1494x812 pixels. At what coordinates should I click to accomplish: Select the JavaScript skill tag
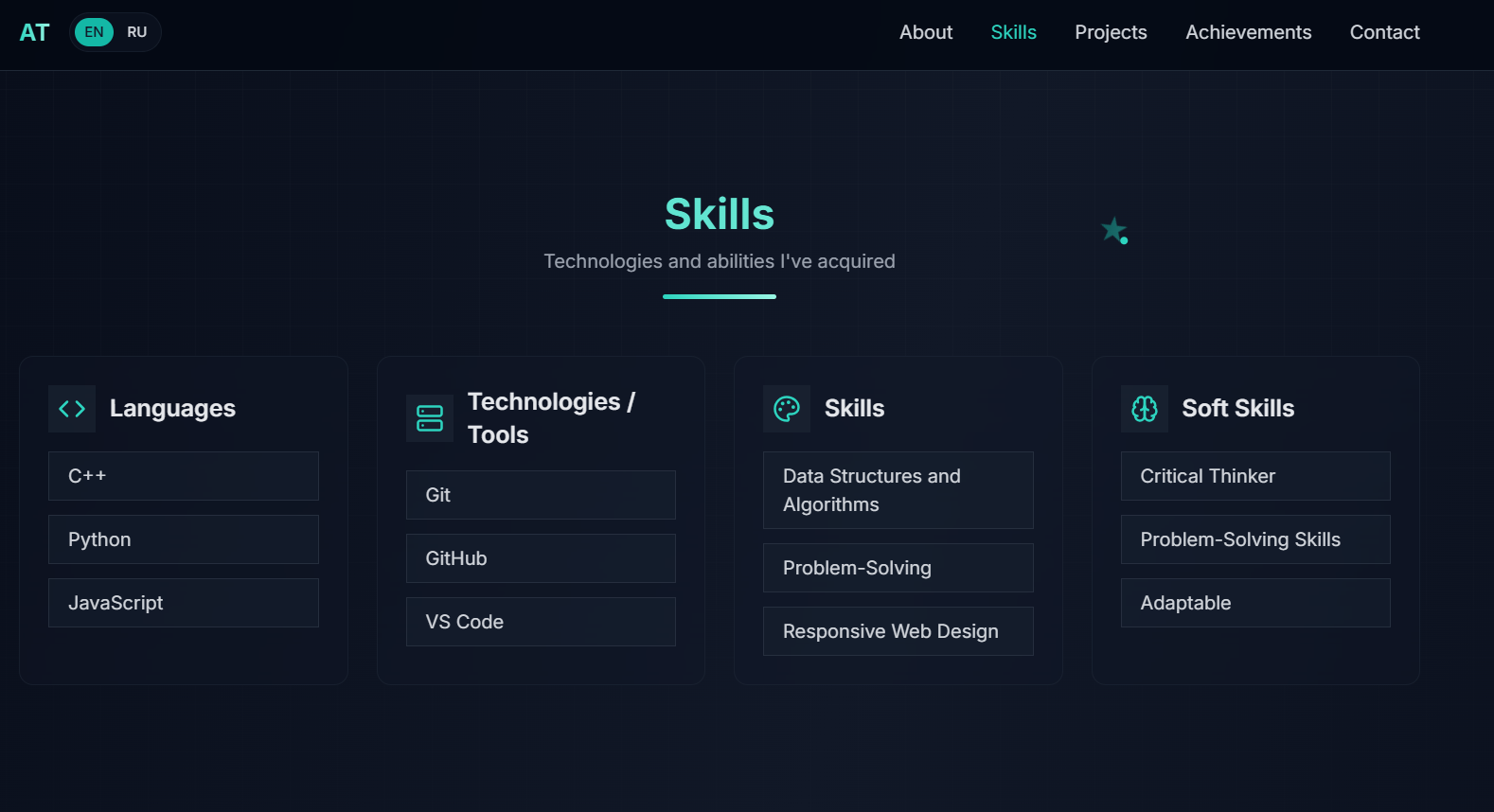[x=184, y=603]
